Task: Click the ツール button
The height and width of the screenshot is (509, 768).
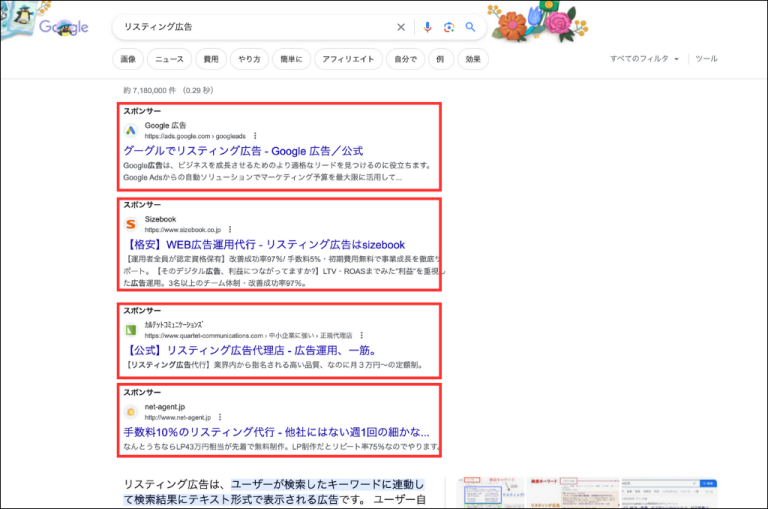Action: [706, 59]
